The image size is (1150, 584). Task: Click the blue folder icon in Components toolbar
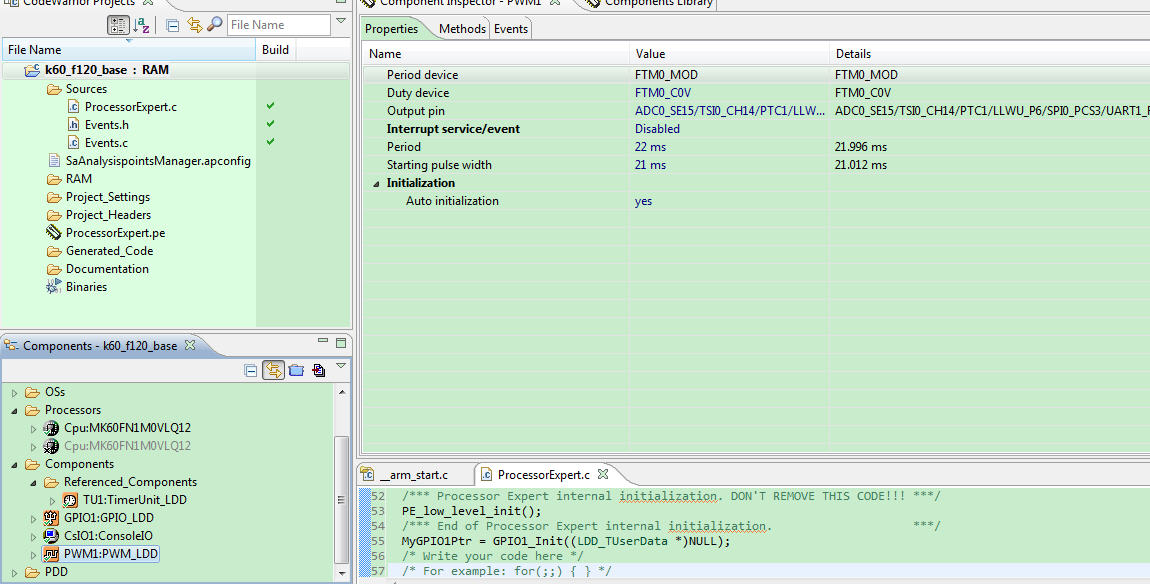point(296,371)
